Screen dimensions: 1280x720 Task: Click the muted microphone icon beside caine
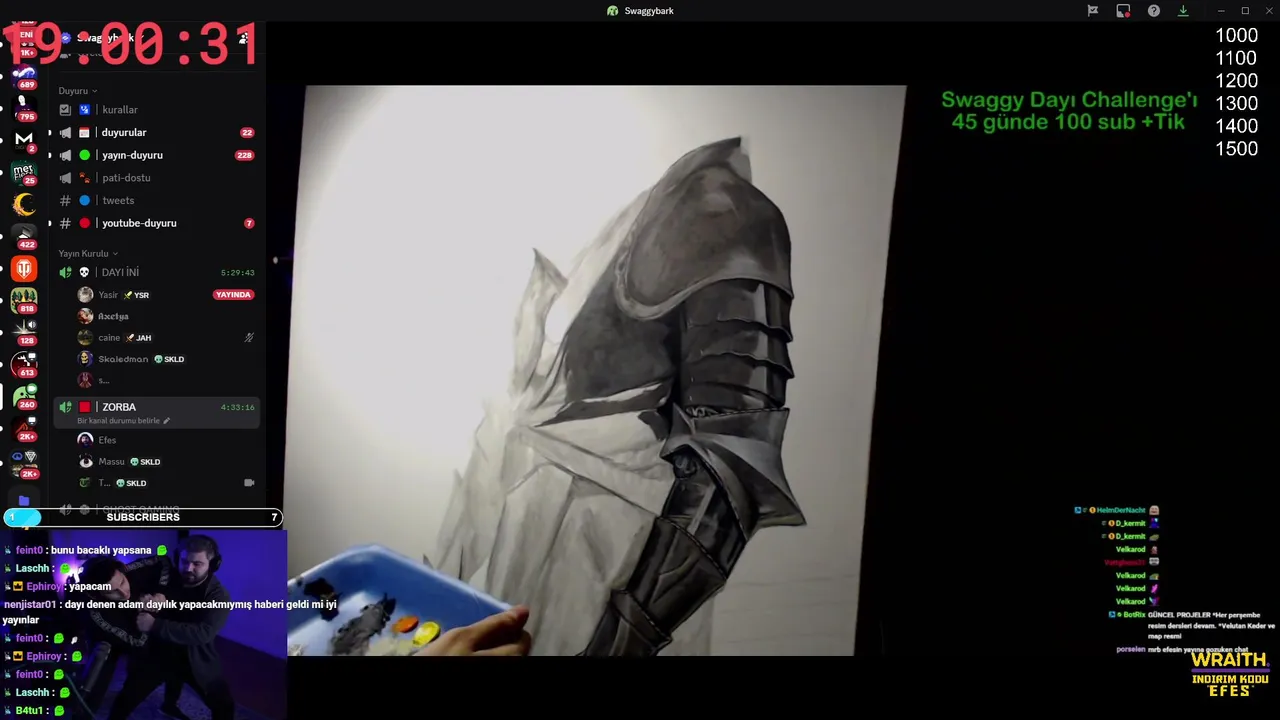249,338
